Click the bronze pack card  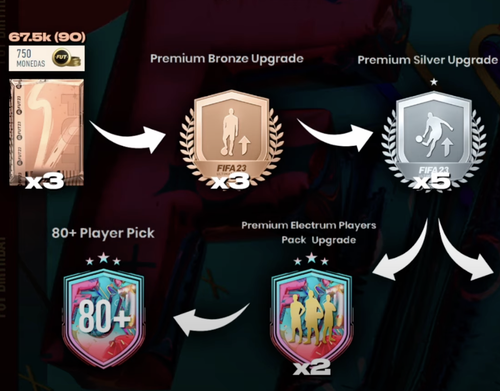click(46, 132)
